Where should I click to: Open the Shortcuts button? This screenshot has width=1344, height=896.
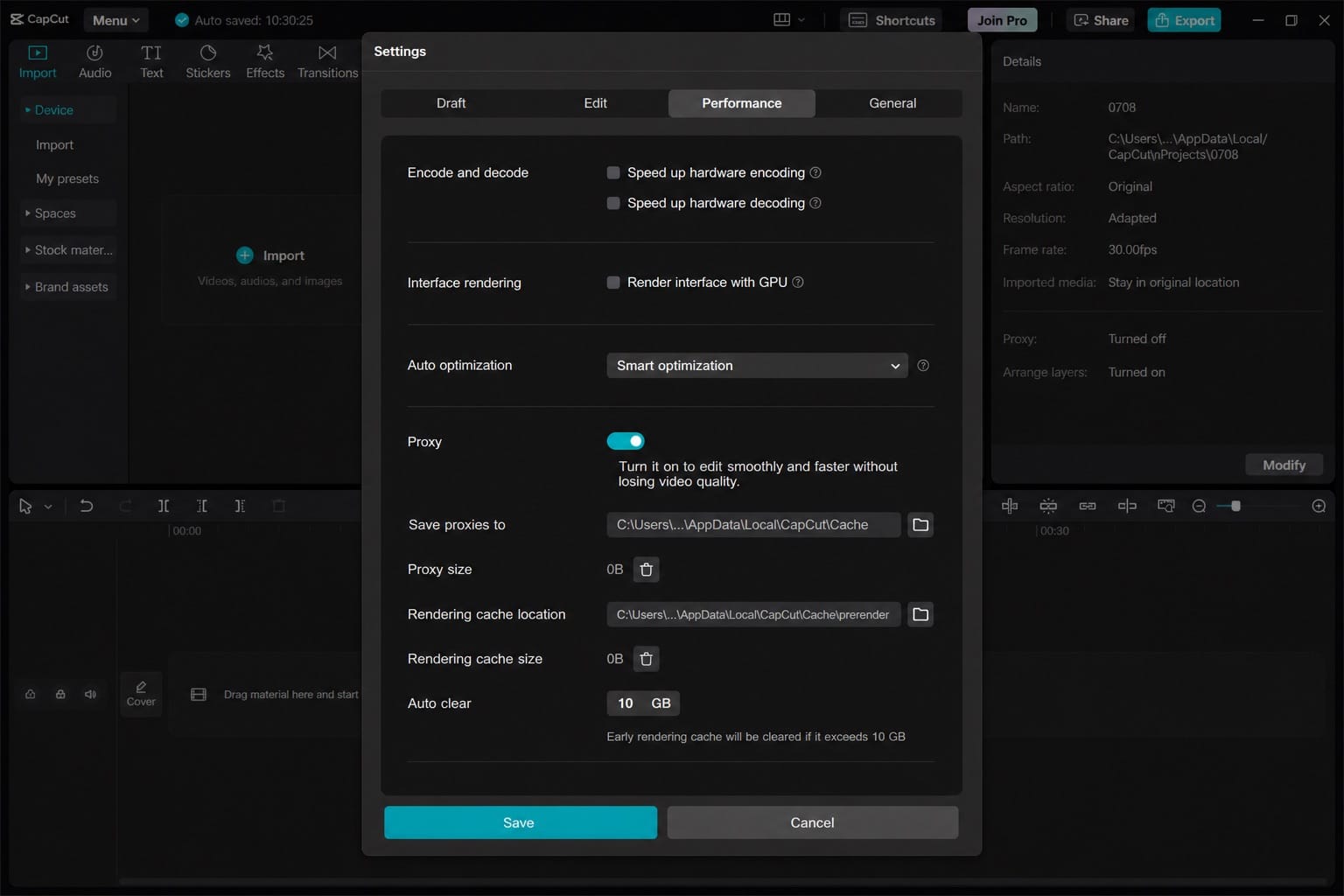tap(892, 20)
